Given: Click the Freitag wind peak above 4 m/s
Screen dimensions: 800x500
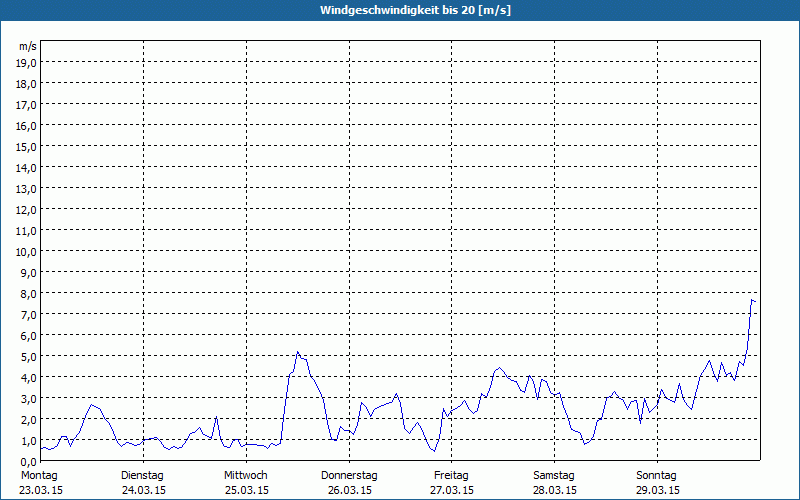Looking at the screenshot, I should click(x=499, y=368).
